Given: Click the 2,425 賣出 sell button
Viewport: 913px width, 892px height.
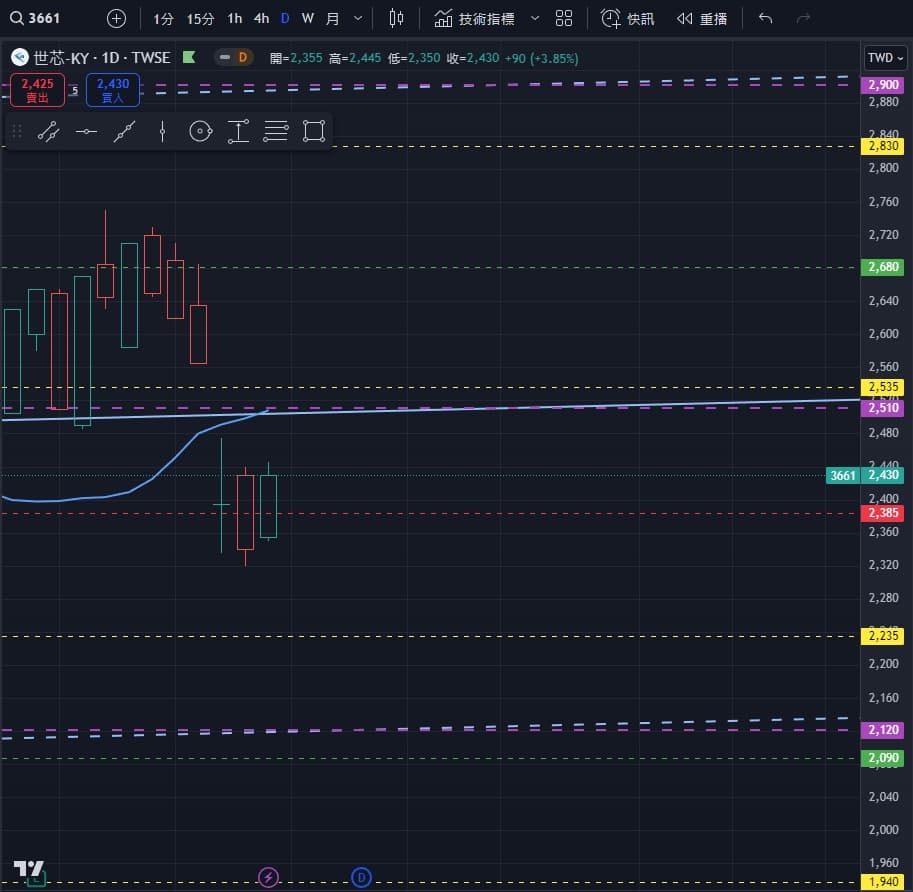Looking at the screenshot, I should [38, 90].
